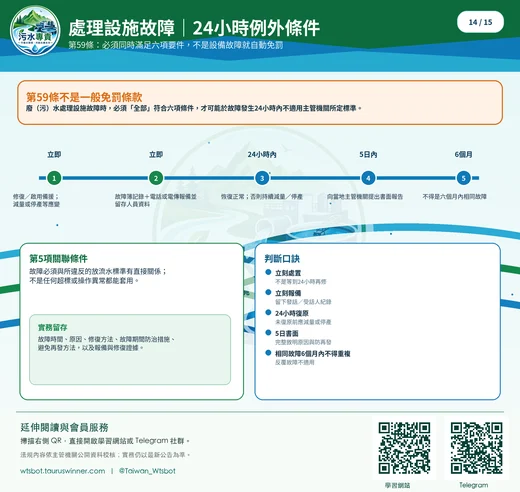
Task: Click the 恢復正常；否則持續減量／停產 description
Action: coord(262,197)
